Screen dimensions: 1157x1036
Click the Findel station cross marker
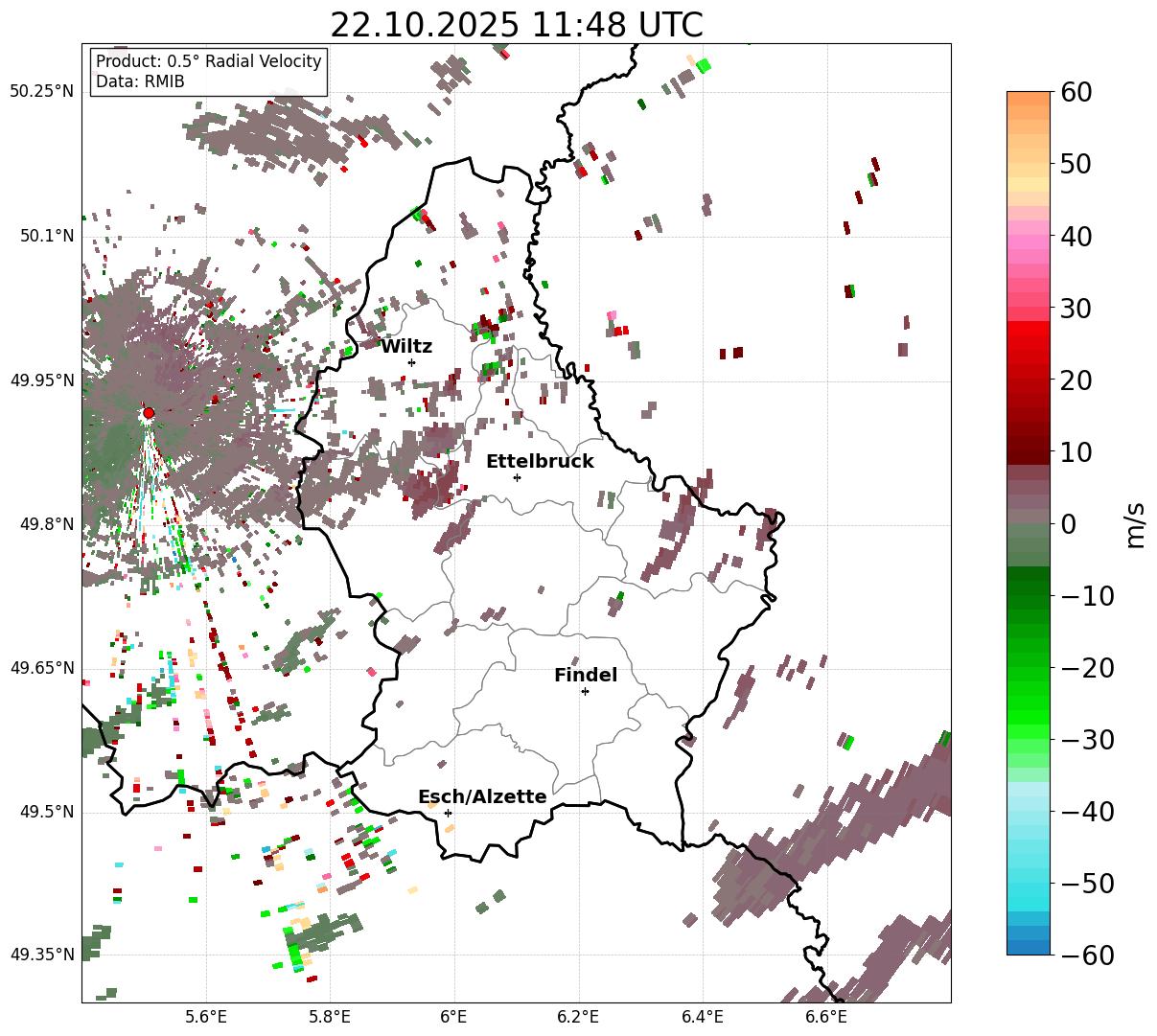585,691
